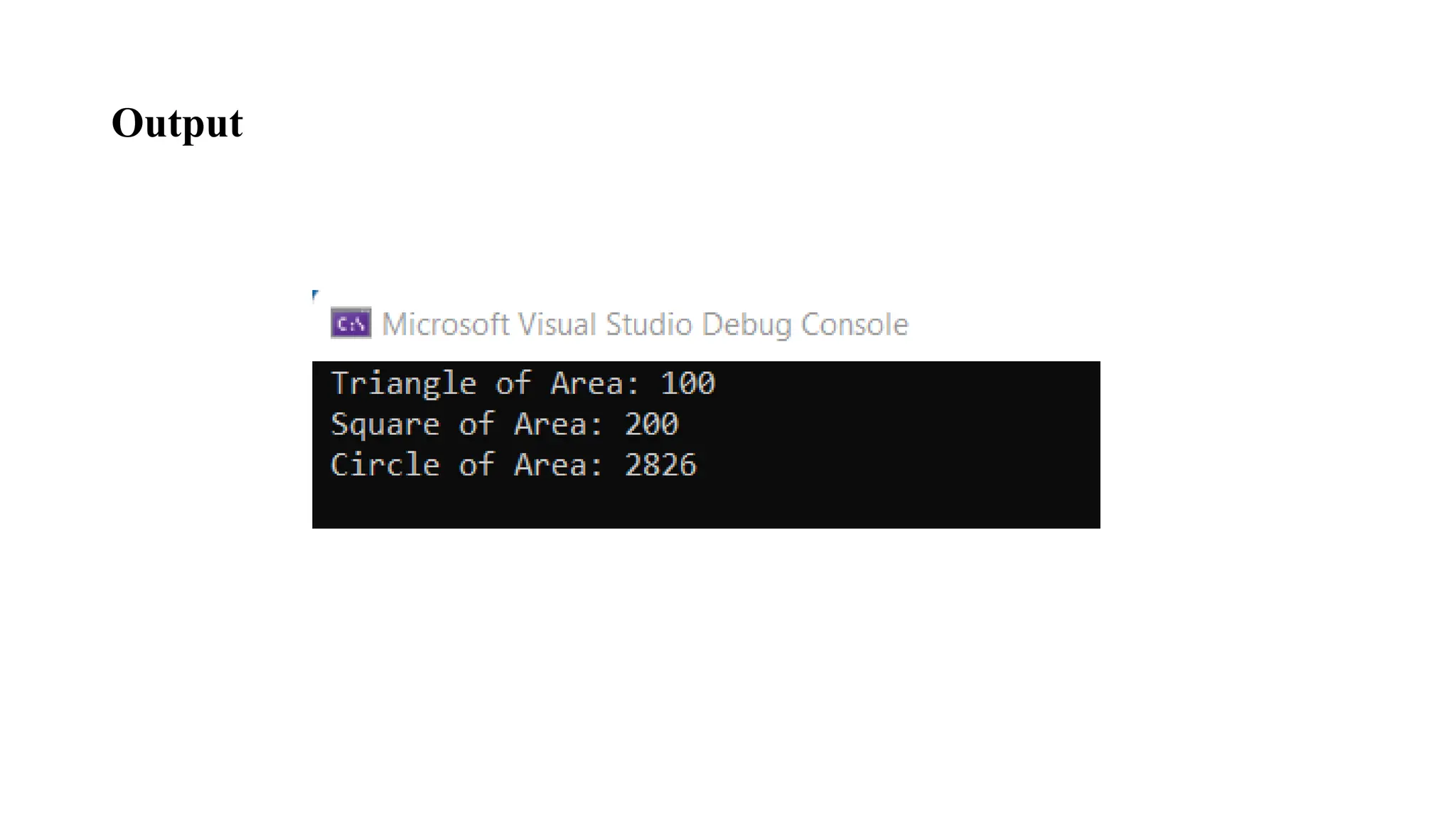1456x819 pixels.
Task: Click the word Visual in window title
Action: click(x=557, y=325)
